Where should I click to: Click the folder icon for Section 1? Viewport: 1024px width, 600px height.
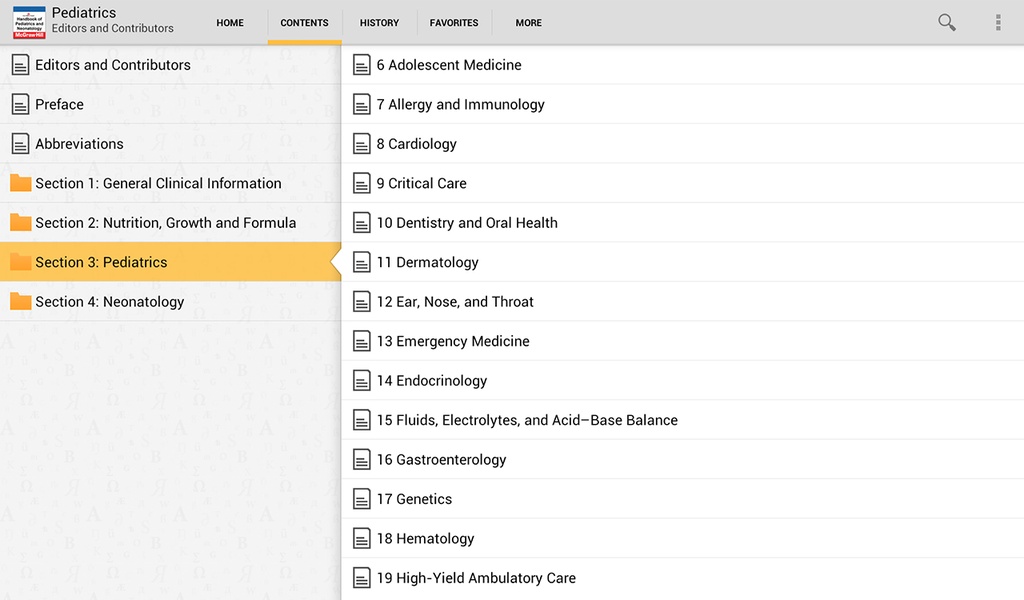pos(21,183)
